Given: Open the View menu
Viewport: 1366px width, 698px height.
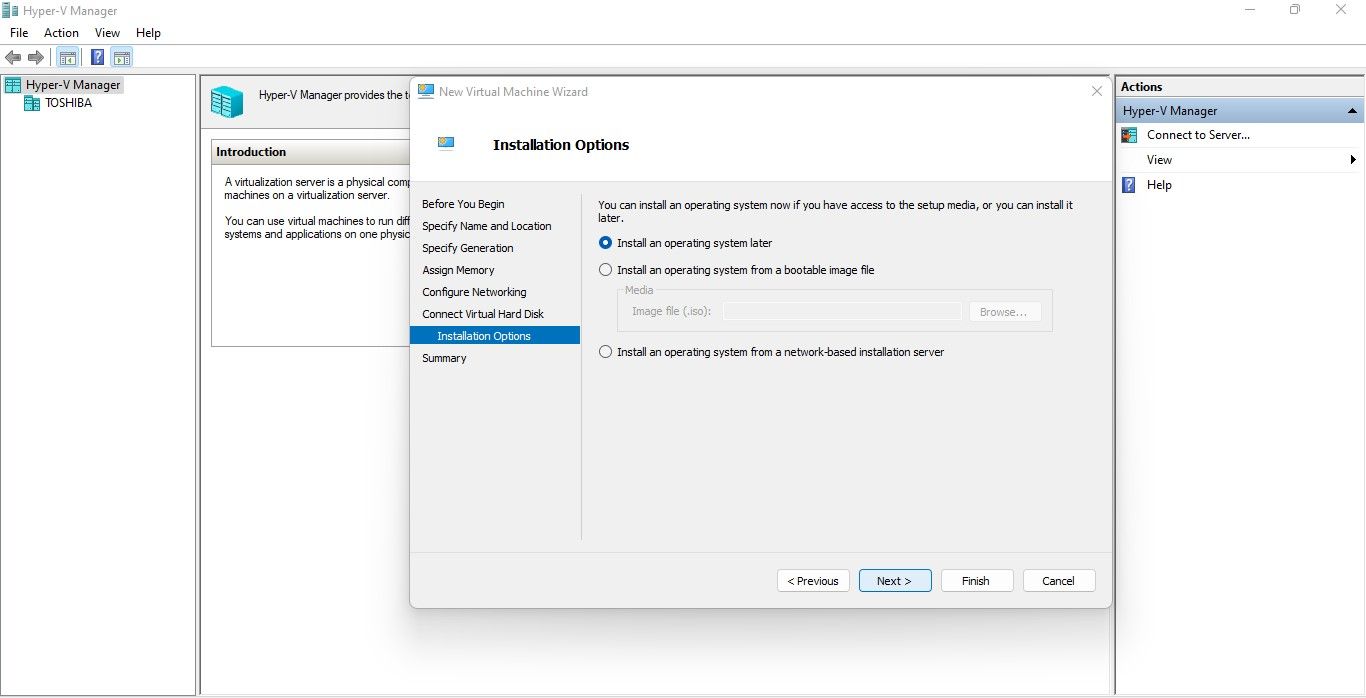Looking at the screenshot, I should (107, 33).
